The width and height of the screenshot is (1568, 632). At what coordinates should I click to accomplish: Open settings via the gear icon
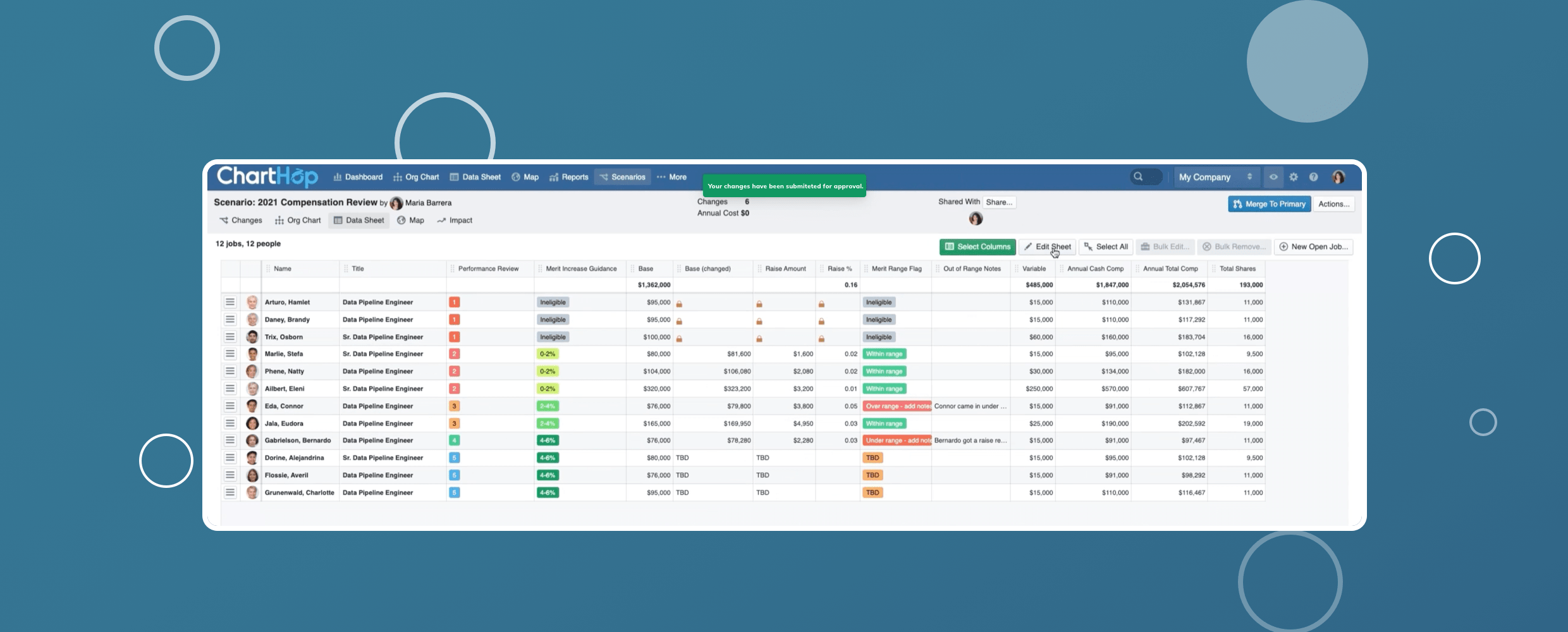click(1294, 177)
